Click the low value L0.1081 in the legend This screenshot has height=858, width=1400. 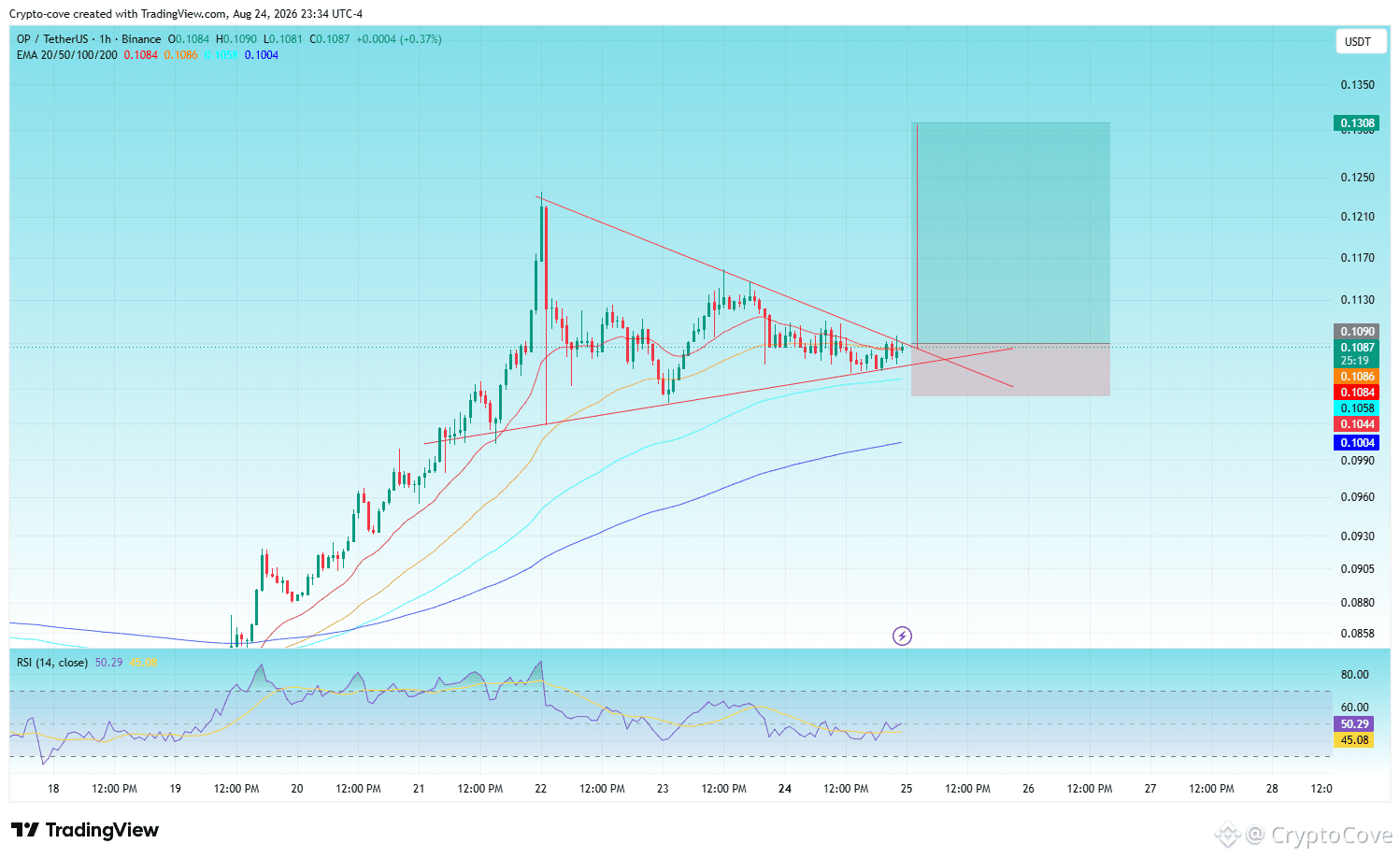283,39
